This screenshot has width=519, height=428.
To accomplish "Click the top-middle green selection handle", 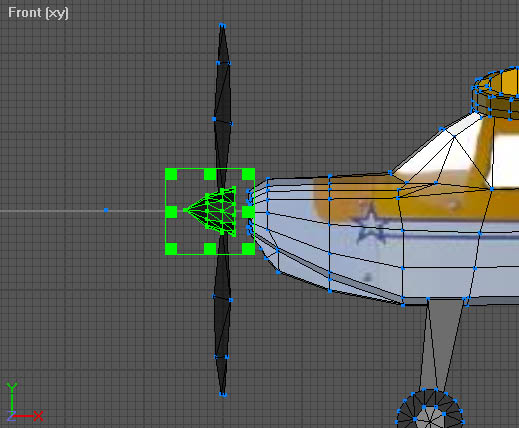I will pyautogui.click(x=210, y=174).
